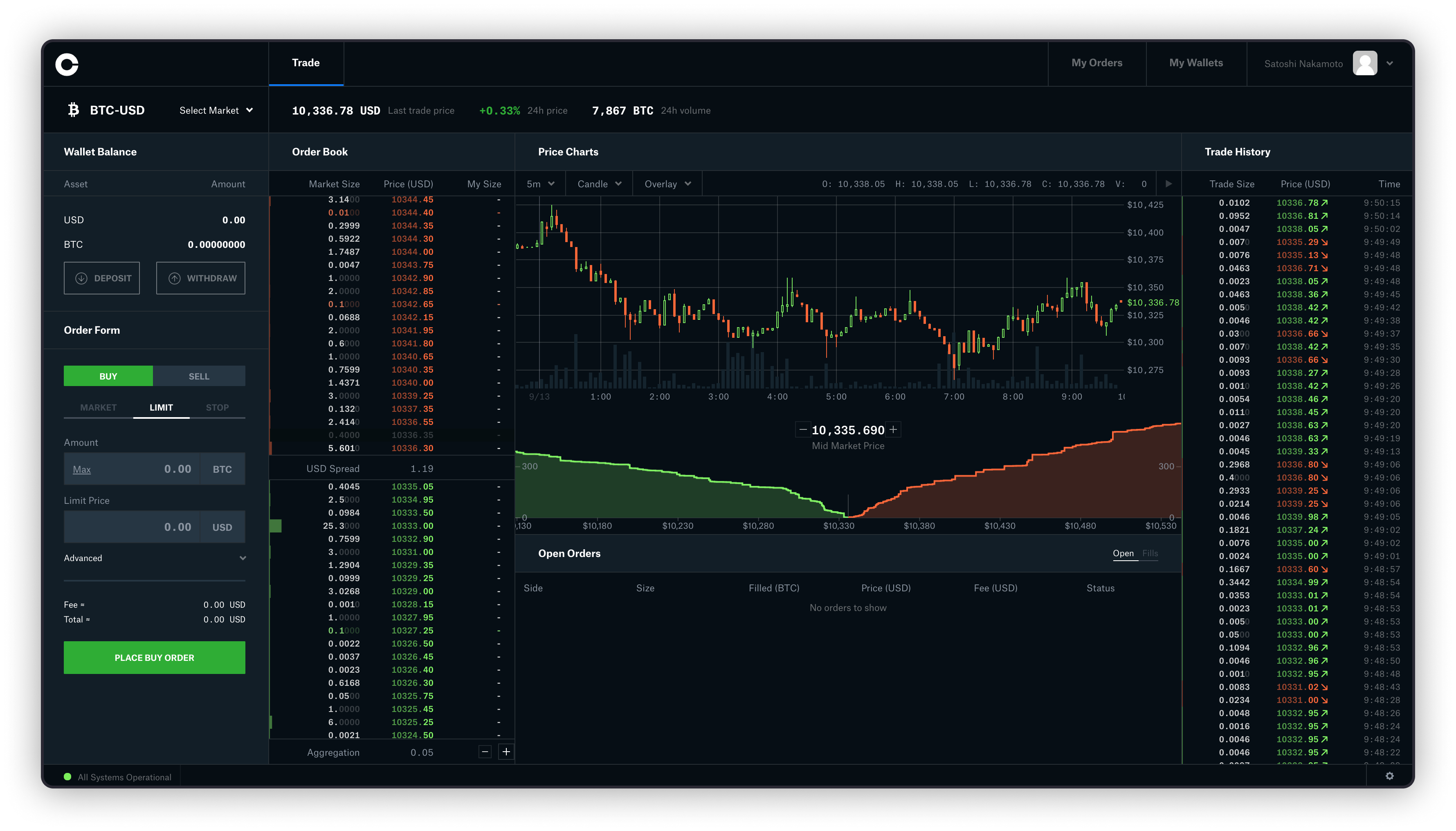The height and width of the screenshot is (831, 1456).
Task: Click the Coinbase logo icon top-left
Action: point(68,62)
